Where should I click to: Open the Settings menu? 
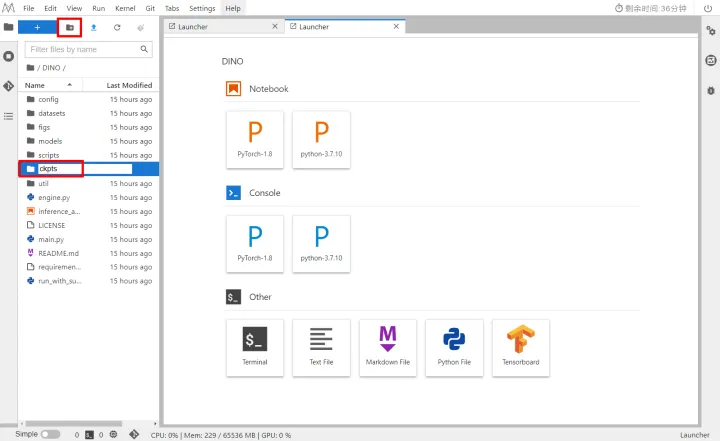tap(202, 8)
